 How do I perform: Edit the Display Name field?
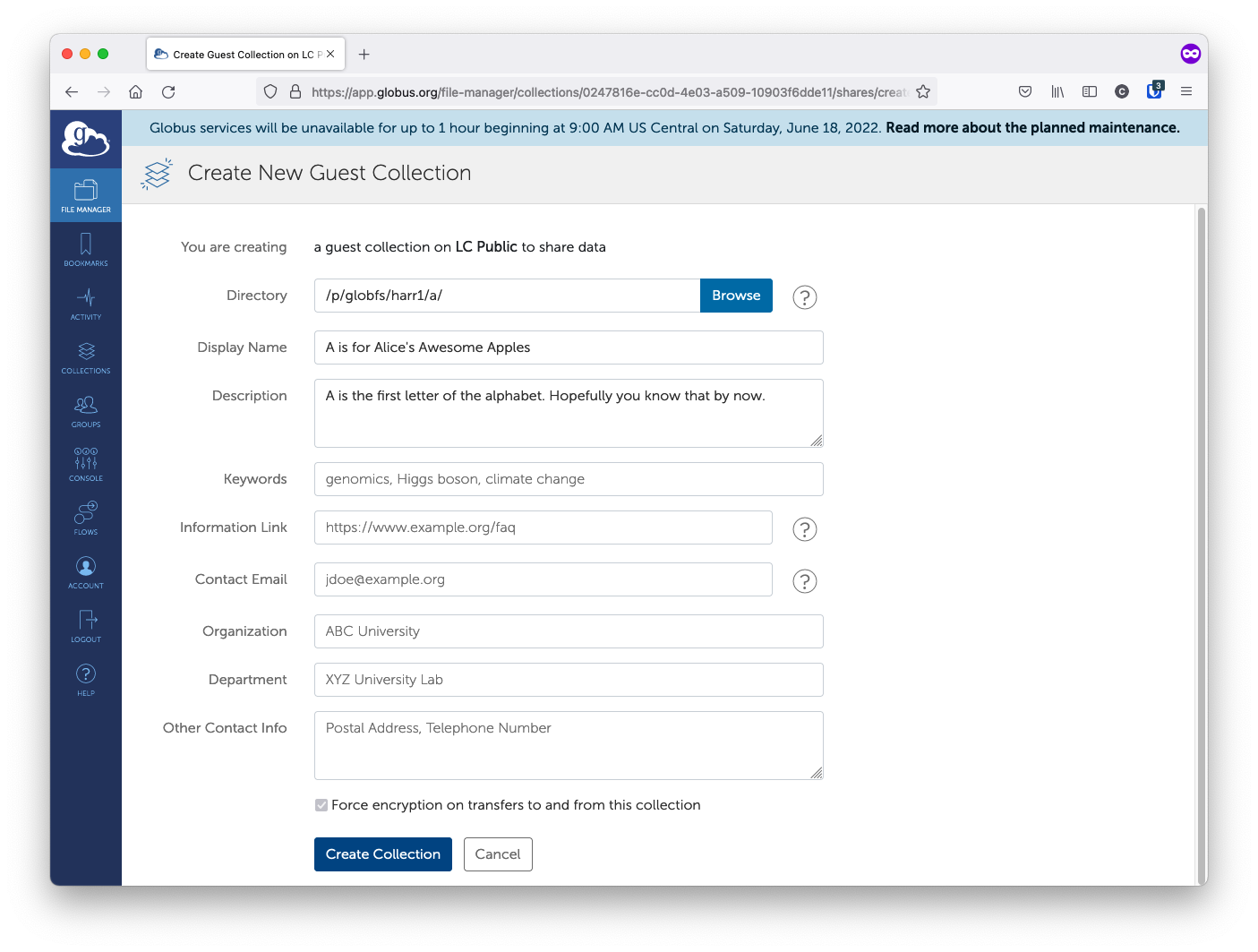click(x=569, y=347)
